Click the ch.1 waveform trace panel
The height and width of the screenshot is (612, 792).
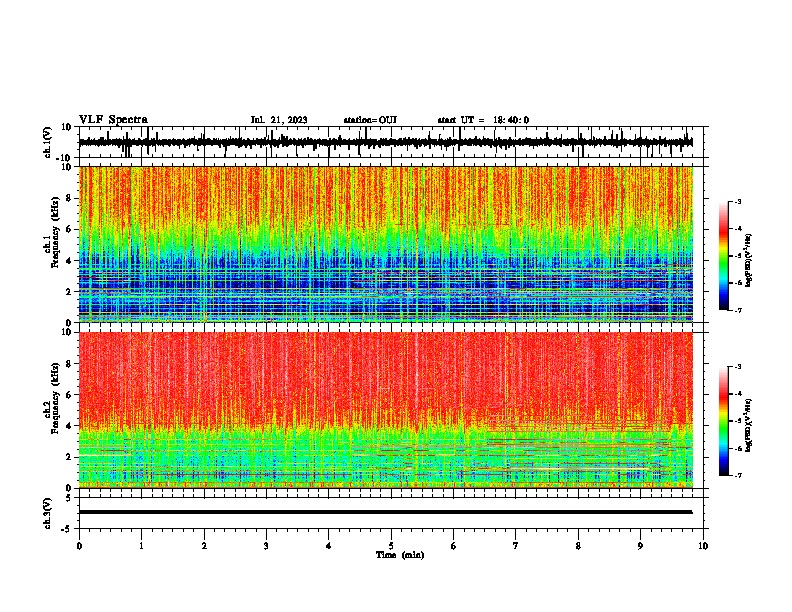(x=391, y=142)
